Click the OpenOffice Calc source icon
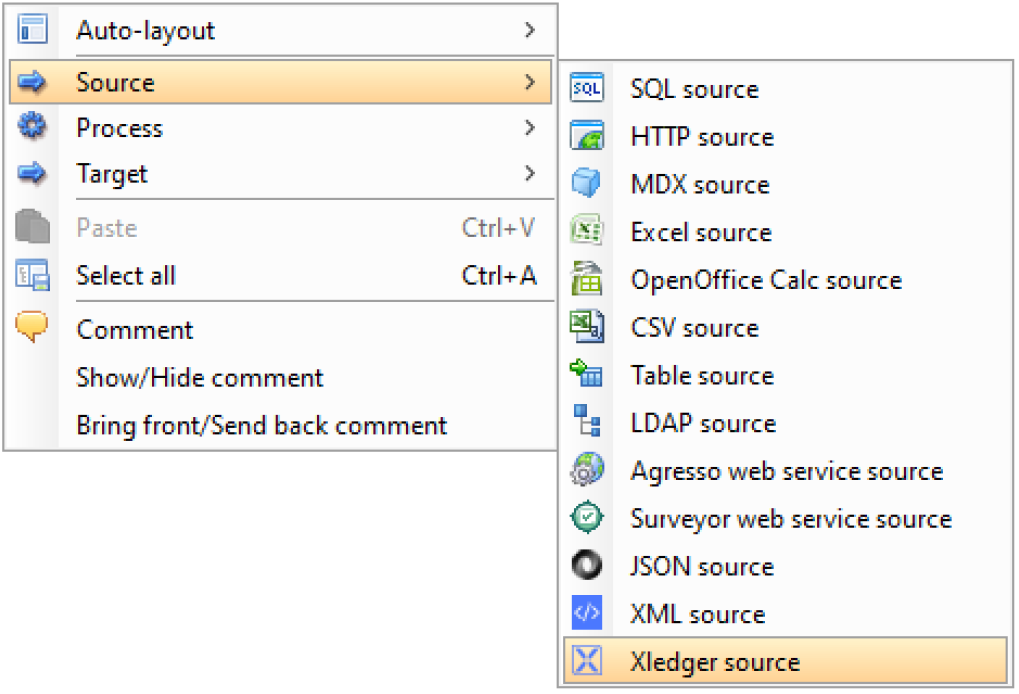This screenshot has width=1019, height=694. (586, 280)
